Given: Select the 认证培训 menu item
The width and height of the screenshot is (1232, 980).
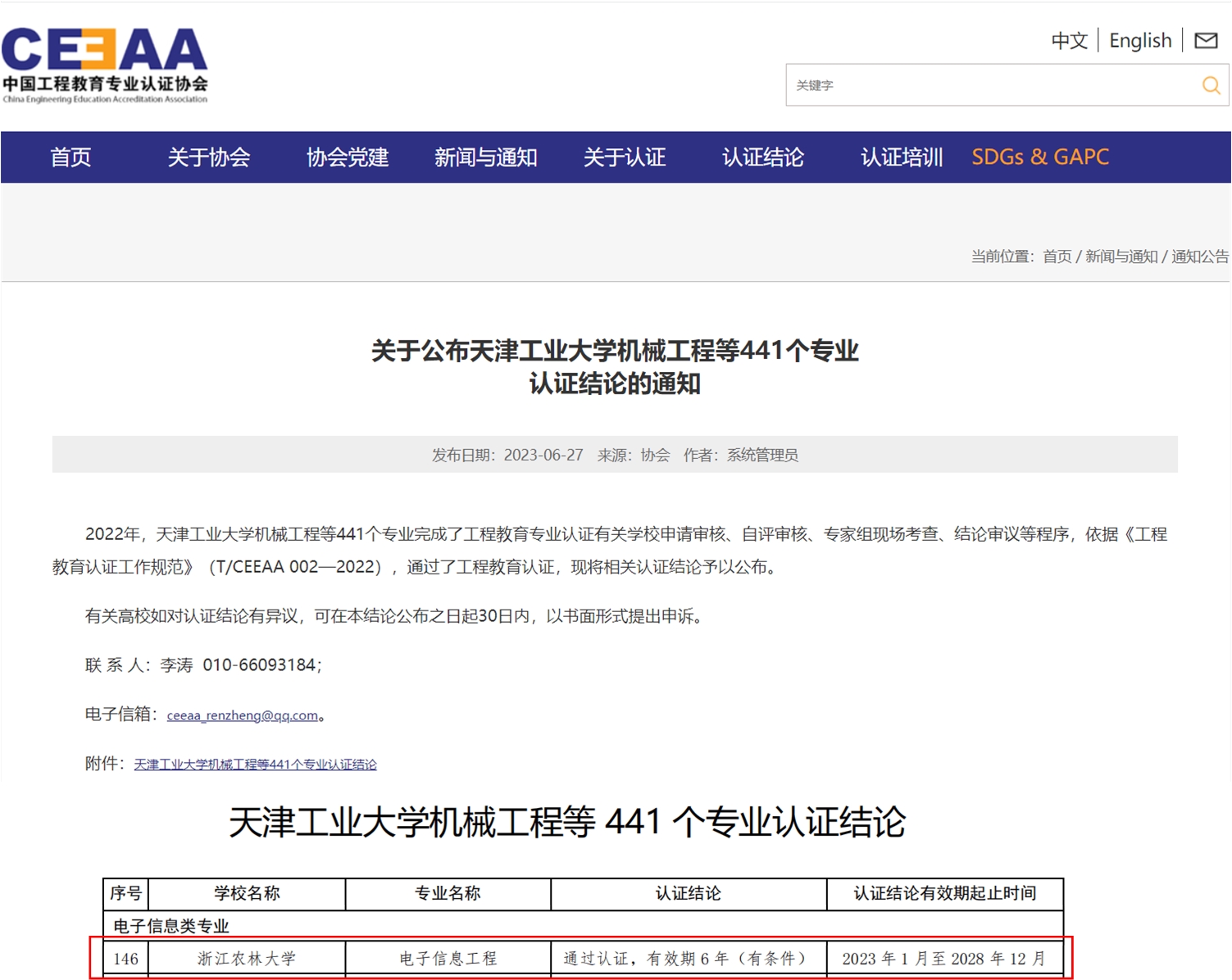Looking at the screenshot, I should pos(901,157).
